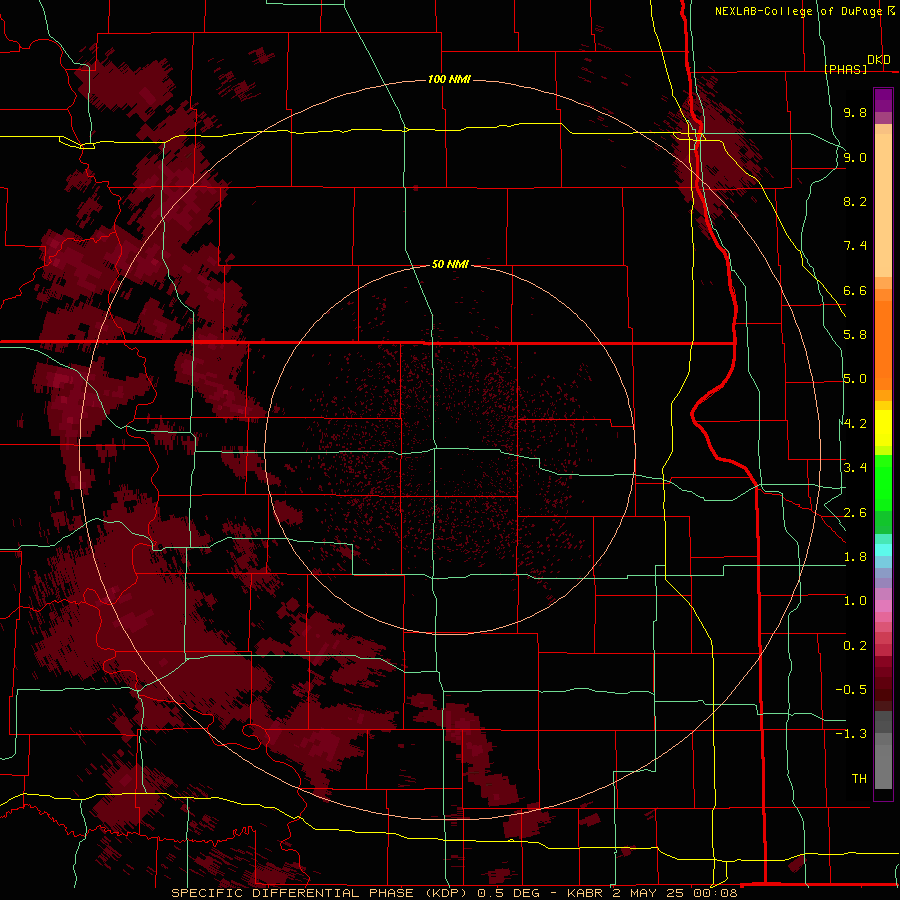
Task: Click the 8.2 scale value
Action: [x=855, y=201]
